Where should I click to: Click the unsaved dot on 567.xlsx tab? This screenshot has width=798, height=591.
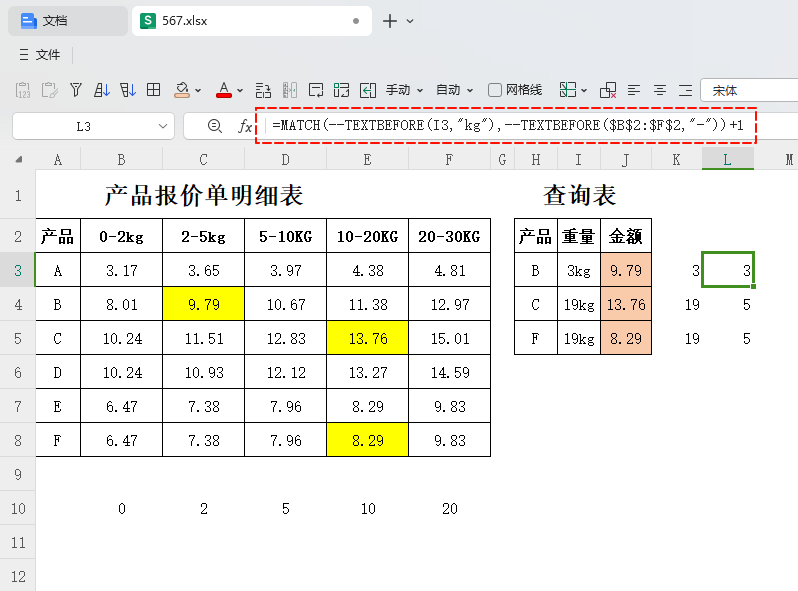pyautogui.click(x=356, y=21)
